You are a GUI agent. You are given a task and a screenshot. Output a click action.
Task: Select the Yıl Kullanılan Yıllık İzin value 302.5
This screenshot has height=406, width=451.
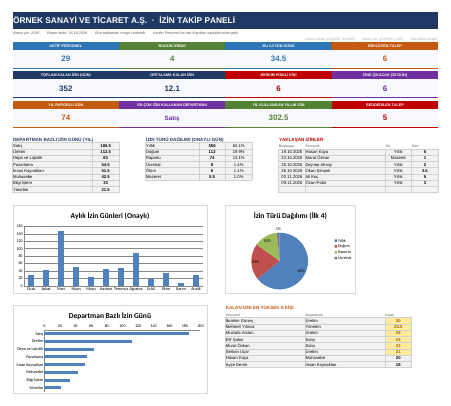278,117
